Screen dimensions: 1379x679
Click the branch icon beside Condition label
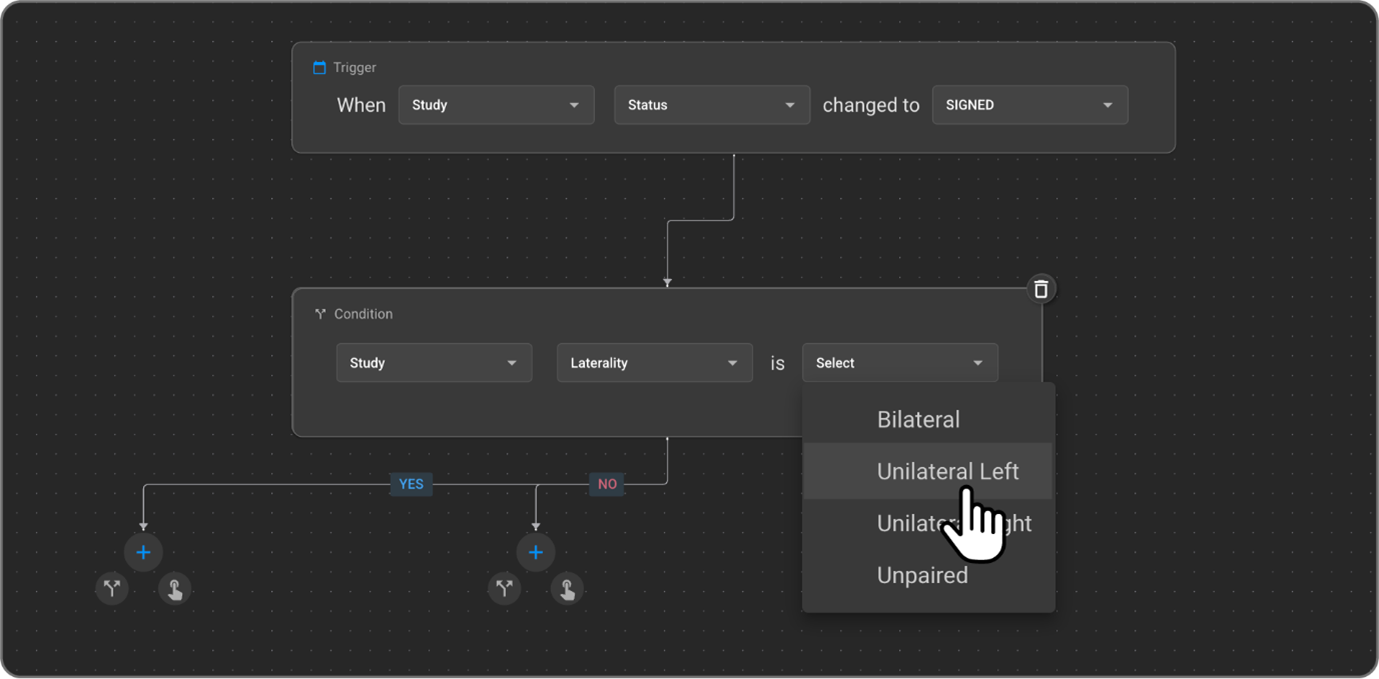[x=321, y=314]
